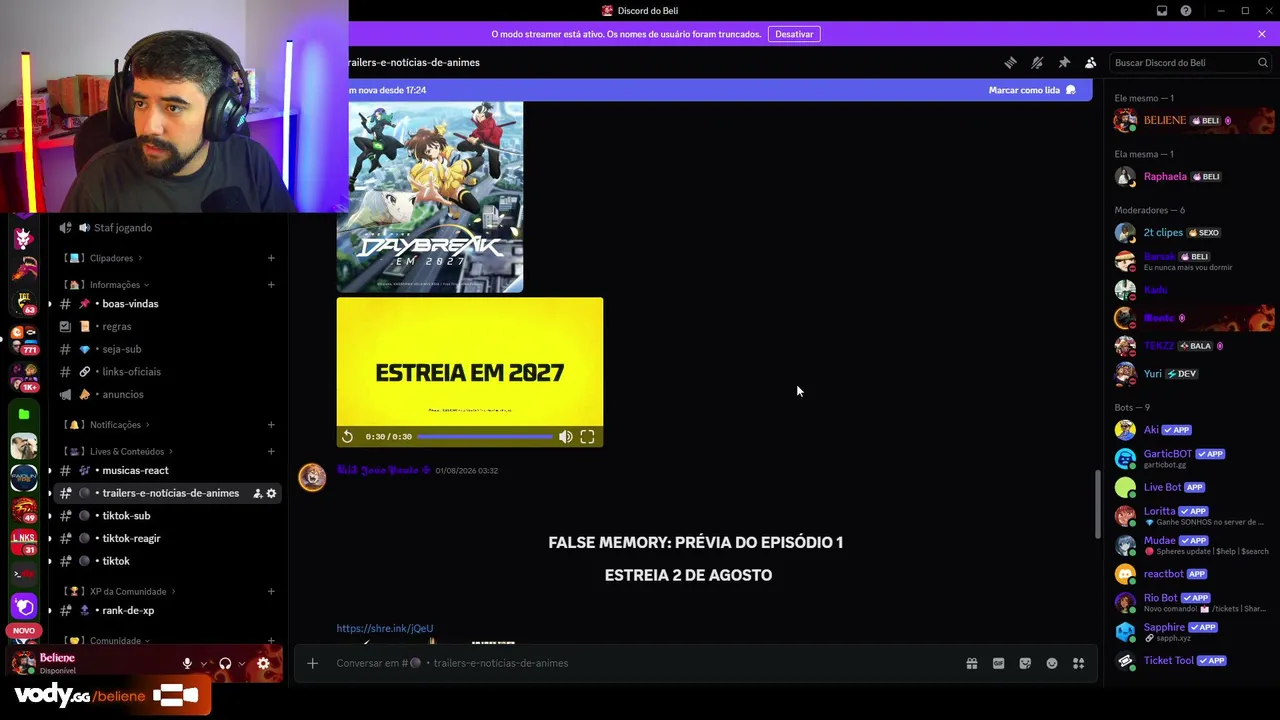
Task: Dismiss the streamer mode banner
Action: [1262, 34]
